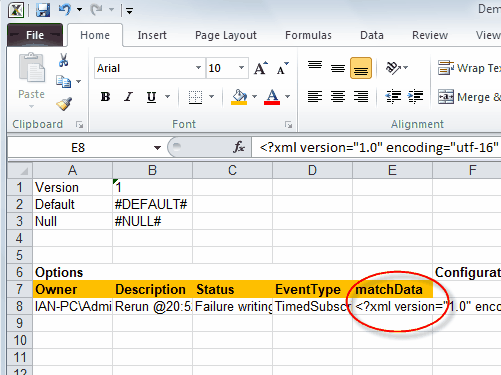Switch to the Insert tab

tap(152, 35)
